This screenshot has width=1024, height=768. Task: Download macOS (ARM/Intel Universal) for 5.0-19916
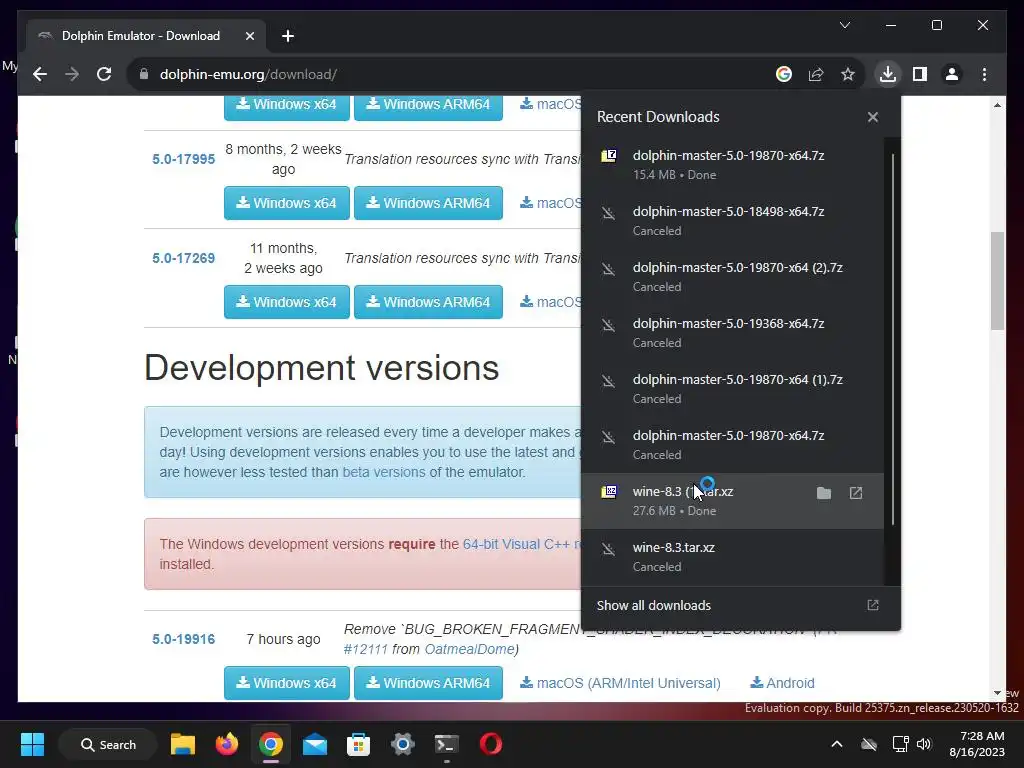tap(620, 683)
